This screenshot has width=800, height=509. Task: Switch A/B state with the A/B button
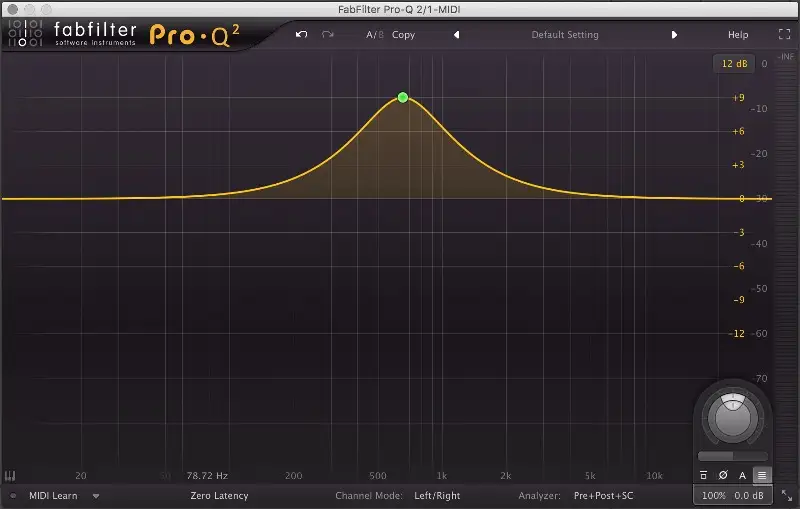(x=374, y=34)
